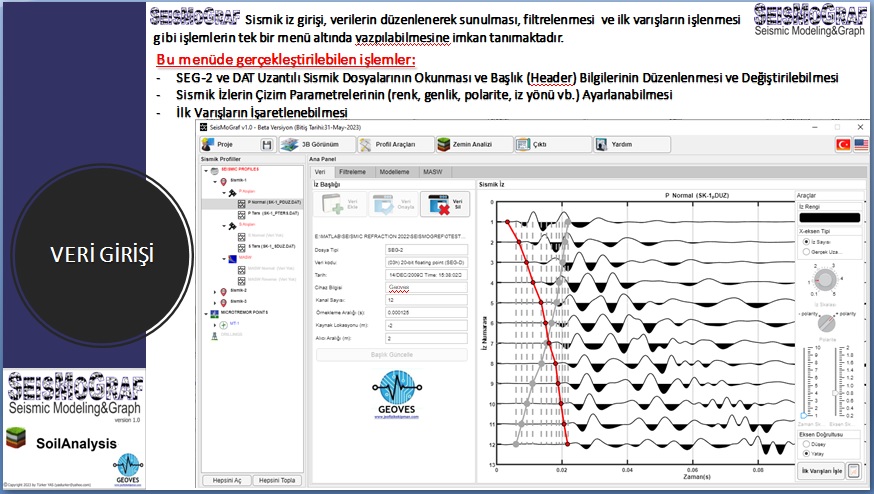The height and width of the screenshot is (494, 874).
Task: Click the MASW Reverse trace file icon
Action: click(241, 280)
